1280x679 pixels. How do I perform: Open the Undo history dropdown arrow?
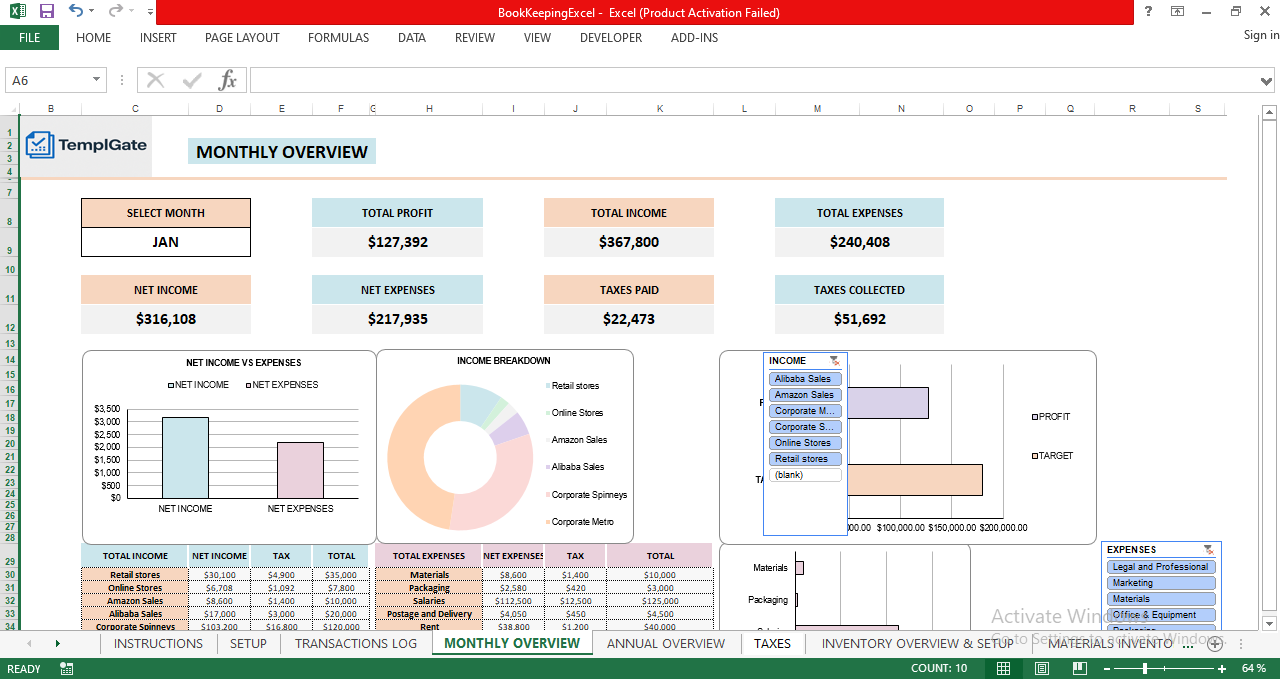pos(92,12)
